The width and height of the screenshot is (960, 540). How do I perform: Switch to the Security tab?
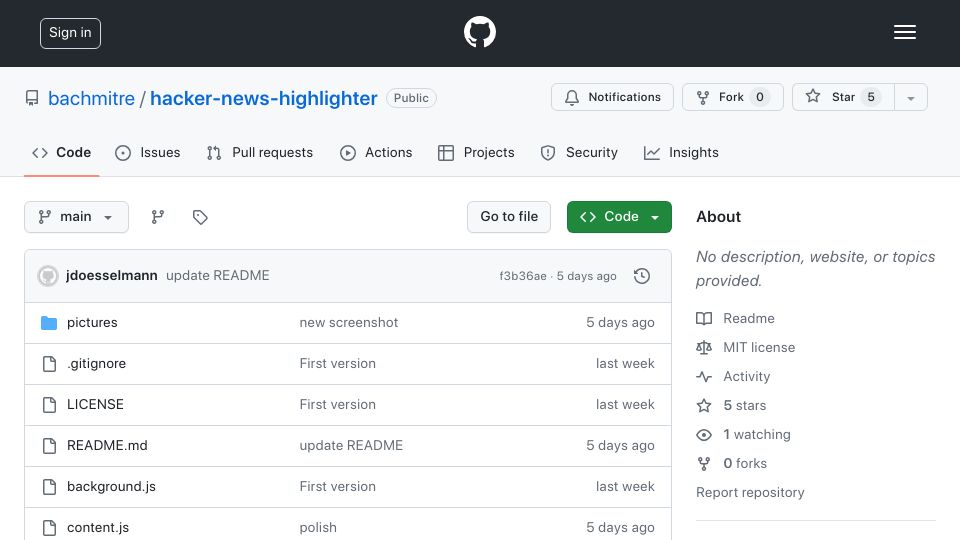tap(579, 152)
